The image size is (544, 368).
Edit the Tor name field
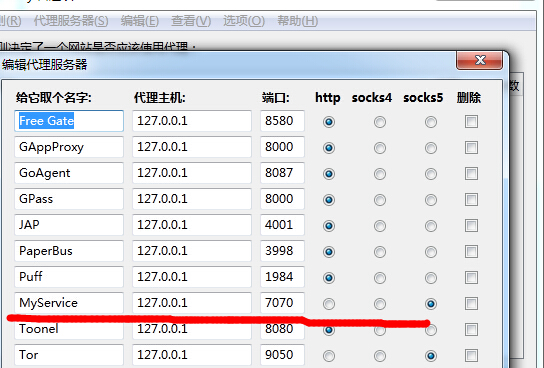click(69, 355)
